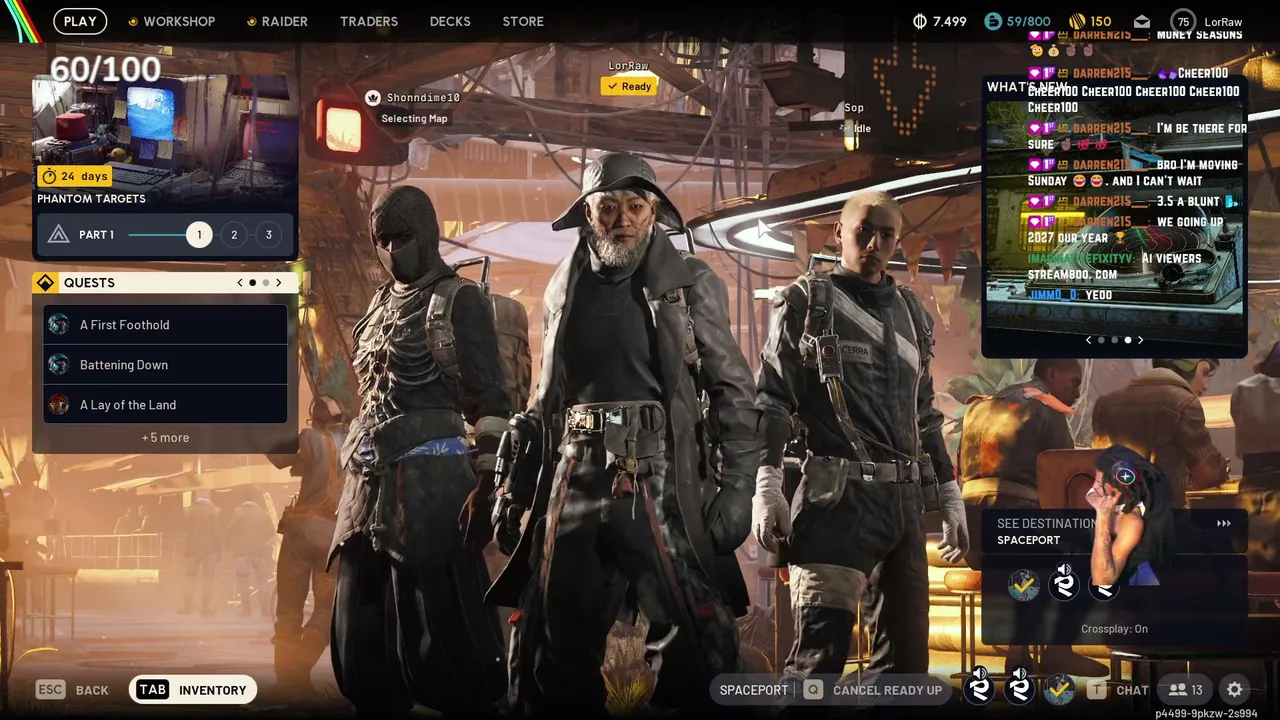Select step 3 of Phantom Targets
The height and width of the screenshot is (720, 1280).
pyautogui.click(x=268, y=235)
